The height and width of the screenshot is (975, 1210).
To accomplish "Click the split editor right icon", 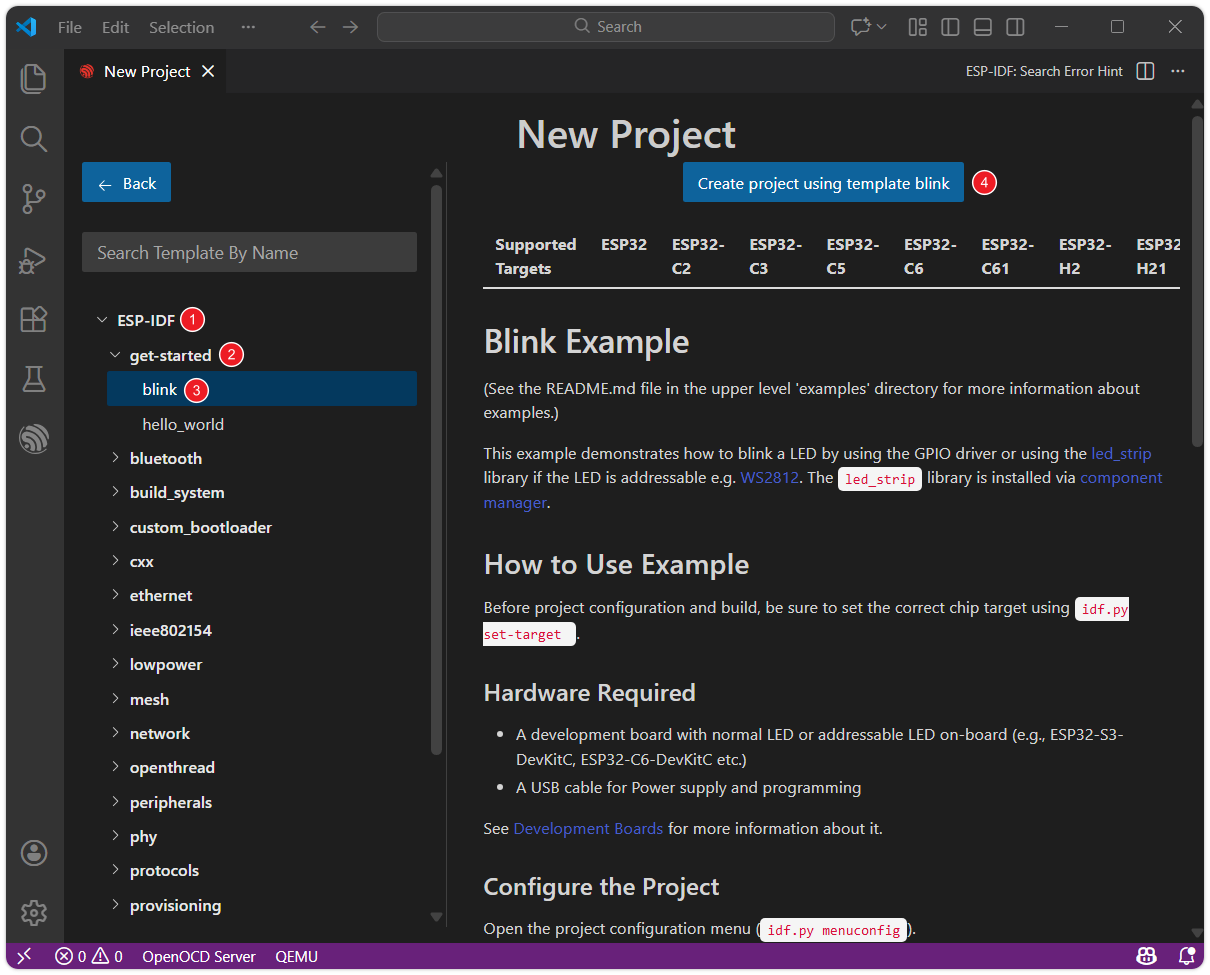I will [x=1146, y=71].
